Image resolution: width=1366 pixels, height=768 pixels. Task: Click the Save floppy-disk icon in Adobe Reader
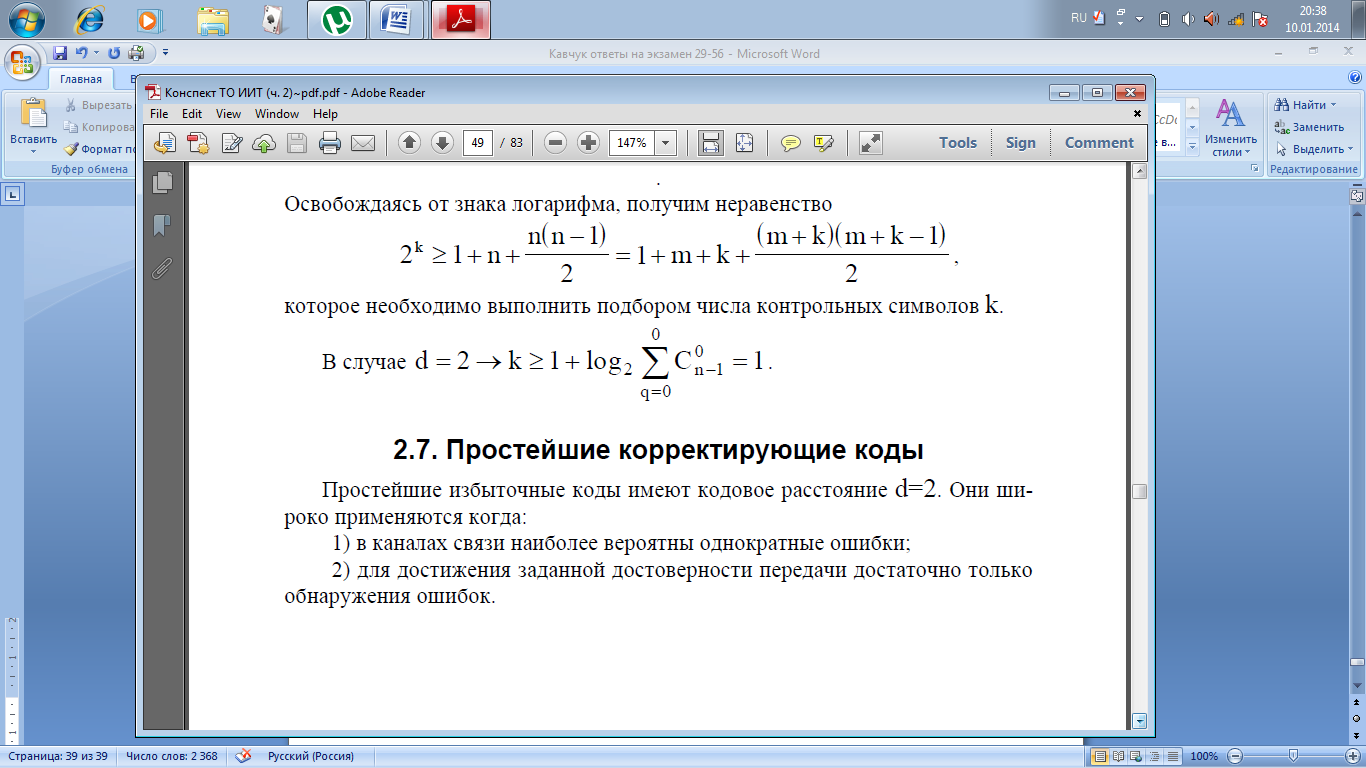click(x=297, y=143)
